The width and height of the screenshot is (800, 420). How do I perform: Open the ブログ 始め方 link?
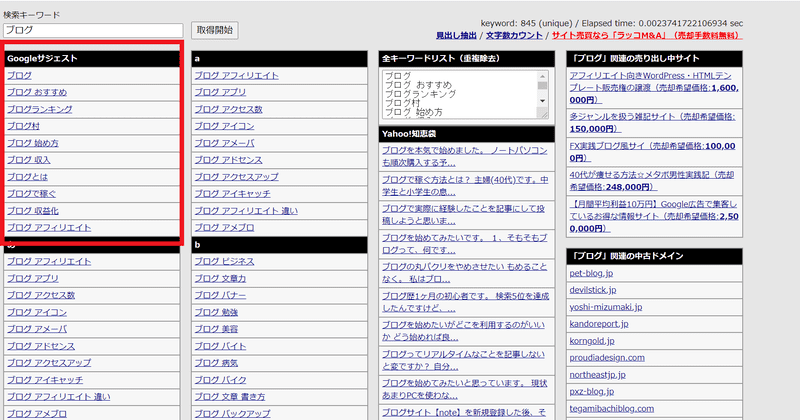pyautogui.click(x=33, y=143)
